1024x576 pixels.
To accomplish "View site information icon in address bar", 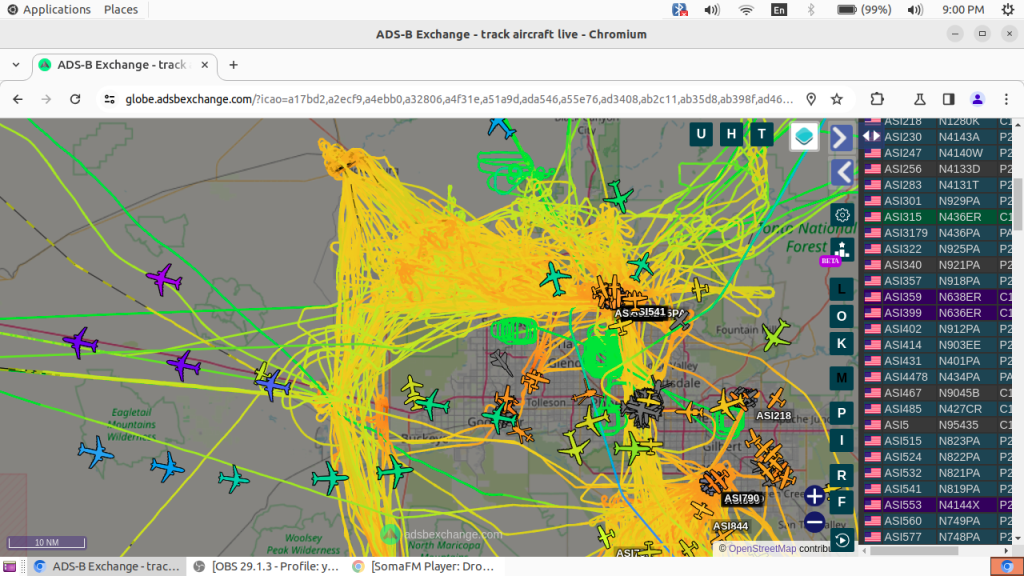I will [110, 99].
